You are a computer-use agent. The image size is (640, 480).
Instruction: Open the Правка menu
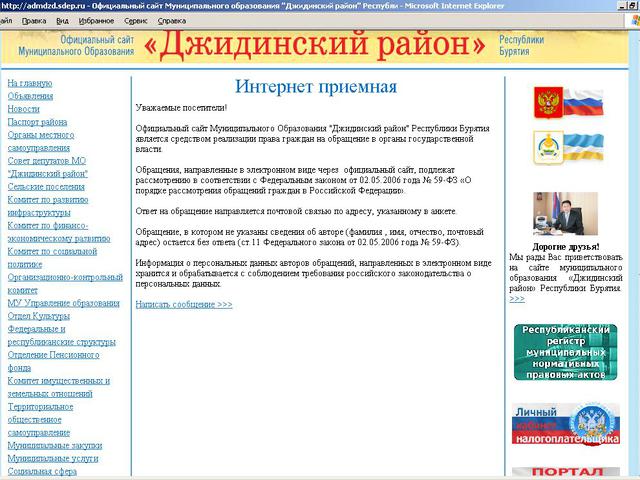[34, 21]
